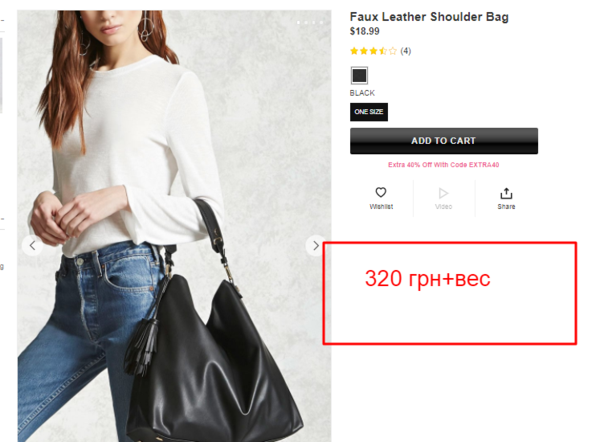The image size is (600, 442).
Task: Show the next product photo
Action: click(x=315, y=246)
